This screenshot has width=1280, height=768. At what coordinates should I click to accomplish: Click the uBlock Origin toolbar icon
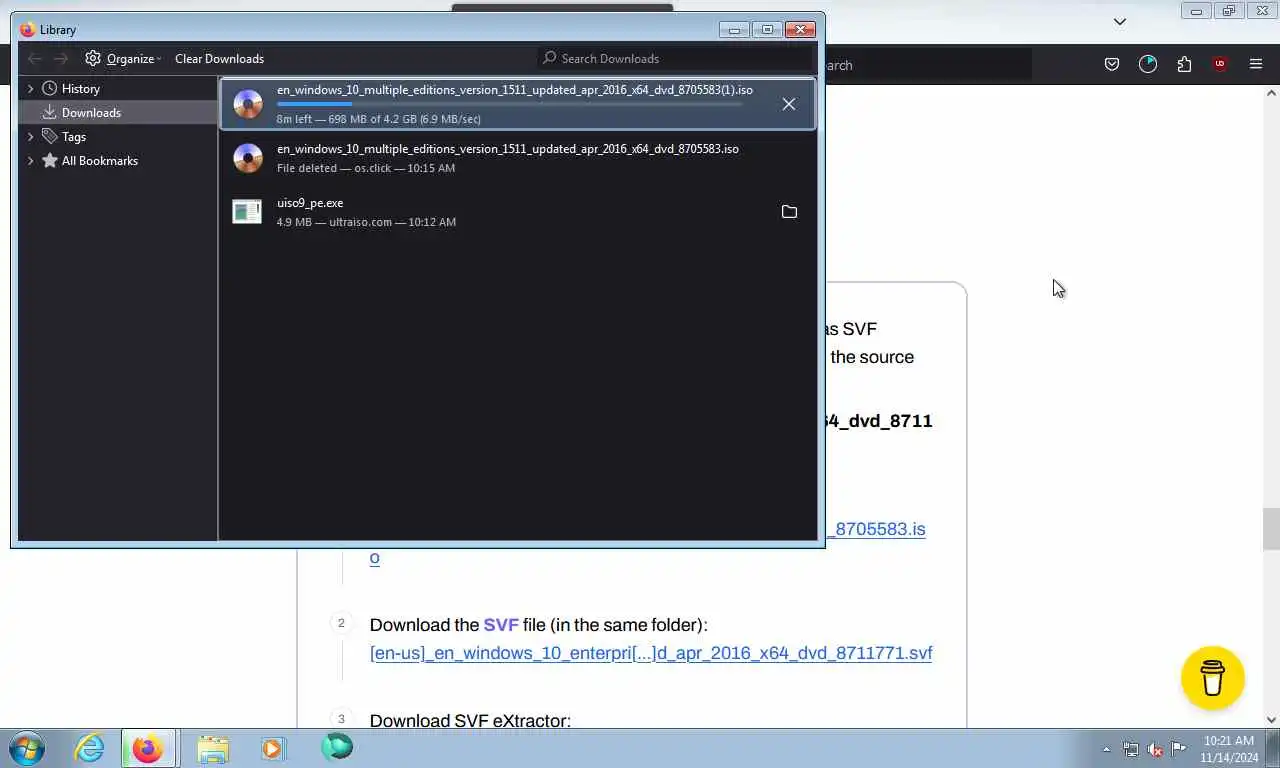click(x=1220, y=64)
